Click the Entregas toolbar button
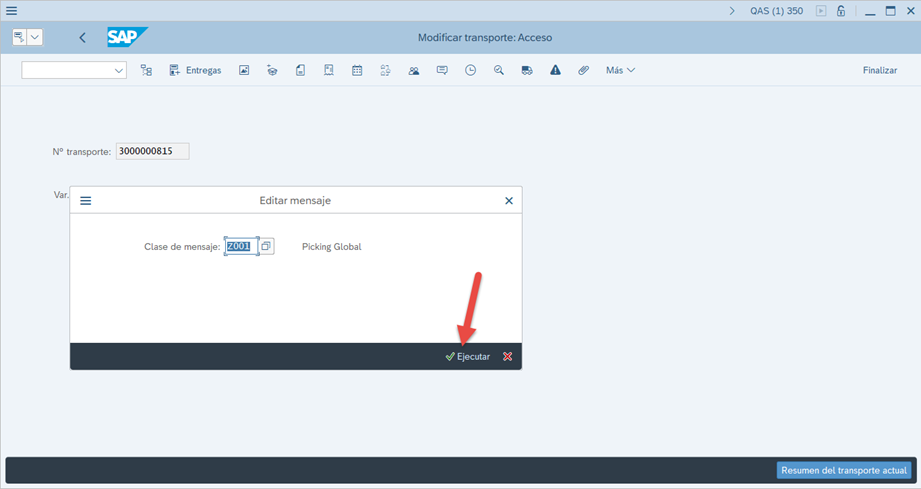The width and height of the screenshot is (921, 489). pos(195,71)
